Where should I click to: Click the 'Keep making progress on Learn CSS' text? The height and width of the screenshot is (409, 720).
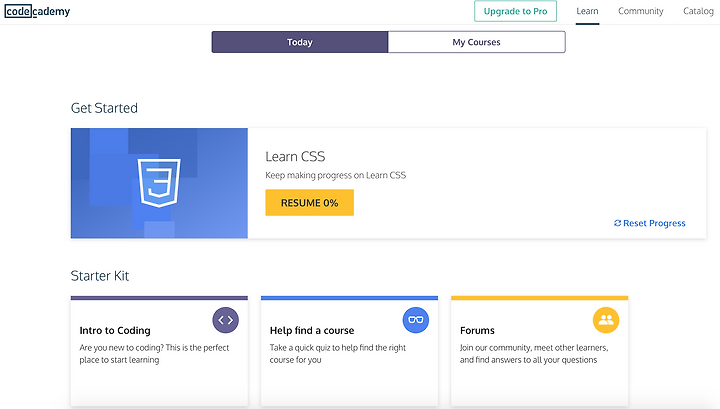point(336,175)
